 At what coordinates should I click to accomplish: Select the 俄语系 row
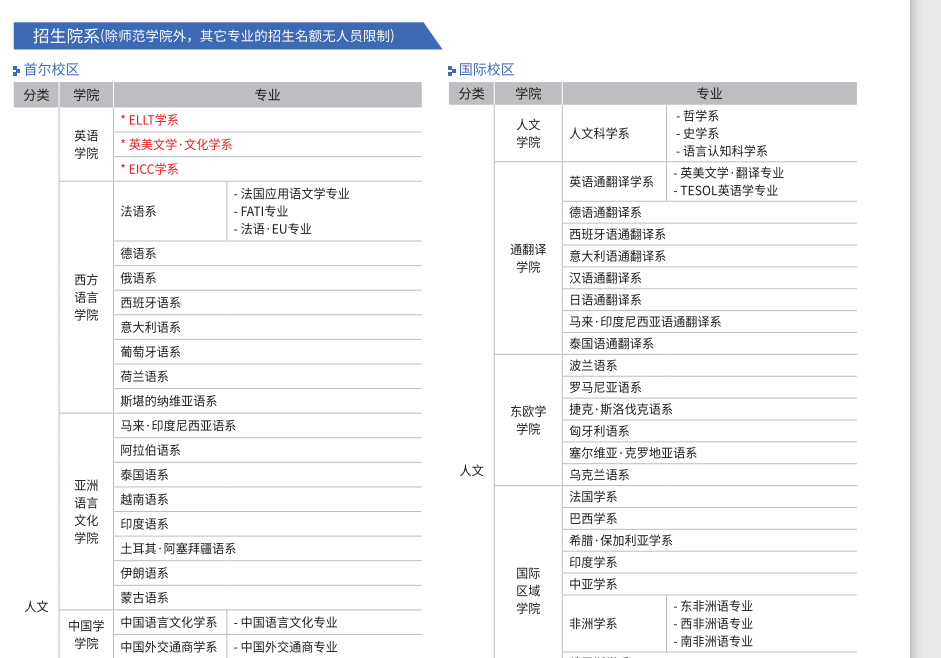pos(268,279)
